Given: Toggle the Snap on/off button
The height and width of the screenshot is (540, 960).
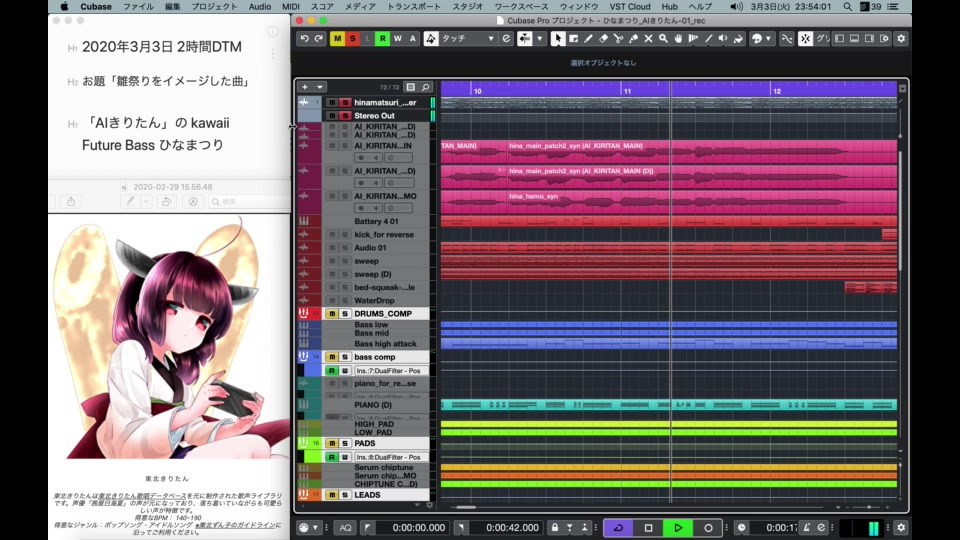Looking at the screenshot, I should (x=805, y=39).
